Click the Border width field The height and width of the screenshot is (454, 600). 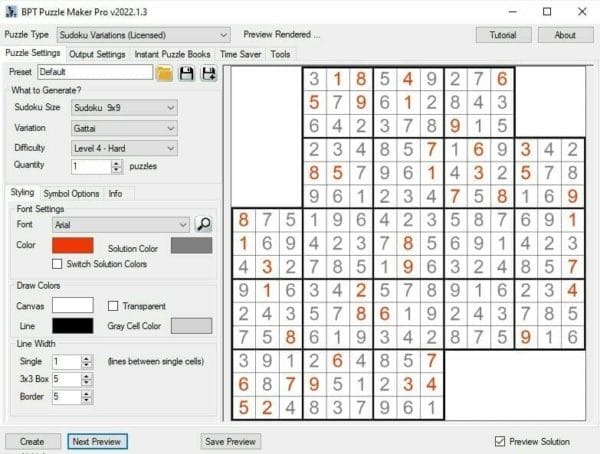[67, 397]
